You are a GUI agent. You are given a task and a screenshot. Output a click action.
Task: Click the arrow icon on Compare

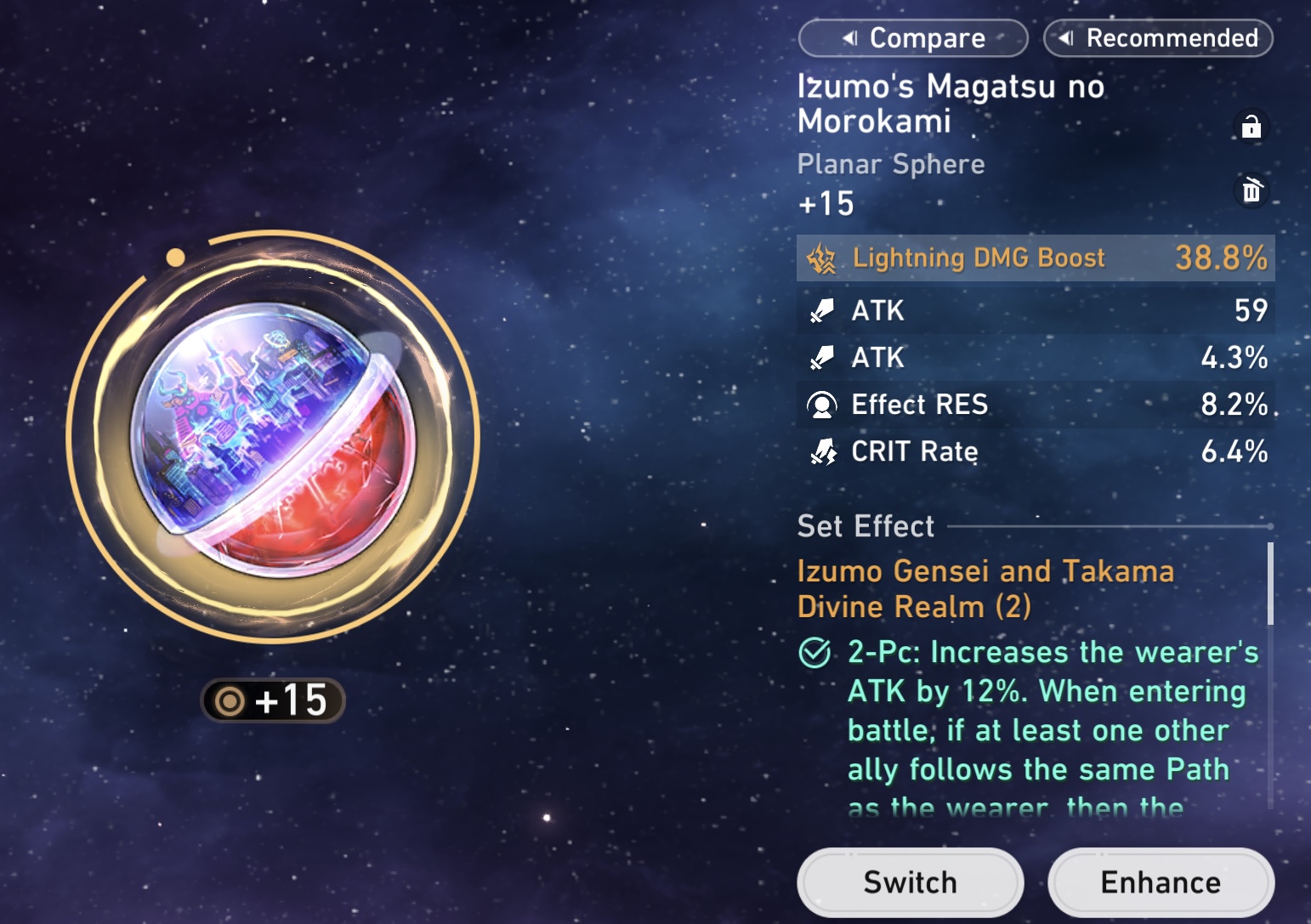pyautogui.click(x=849, y=38)
